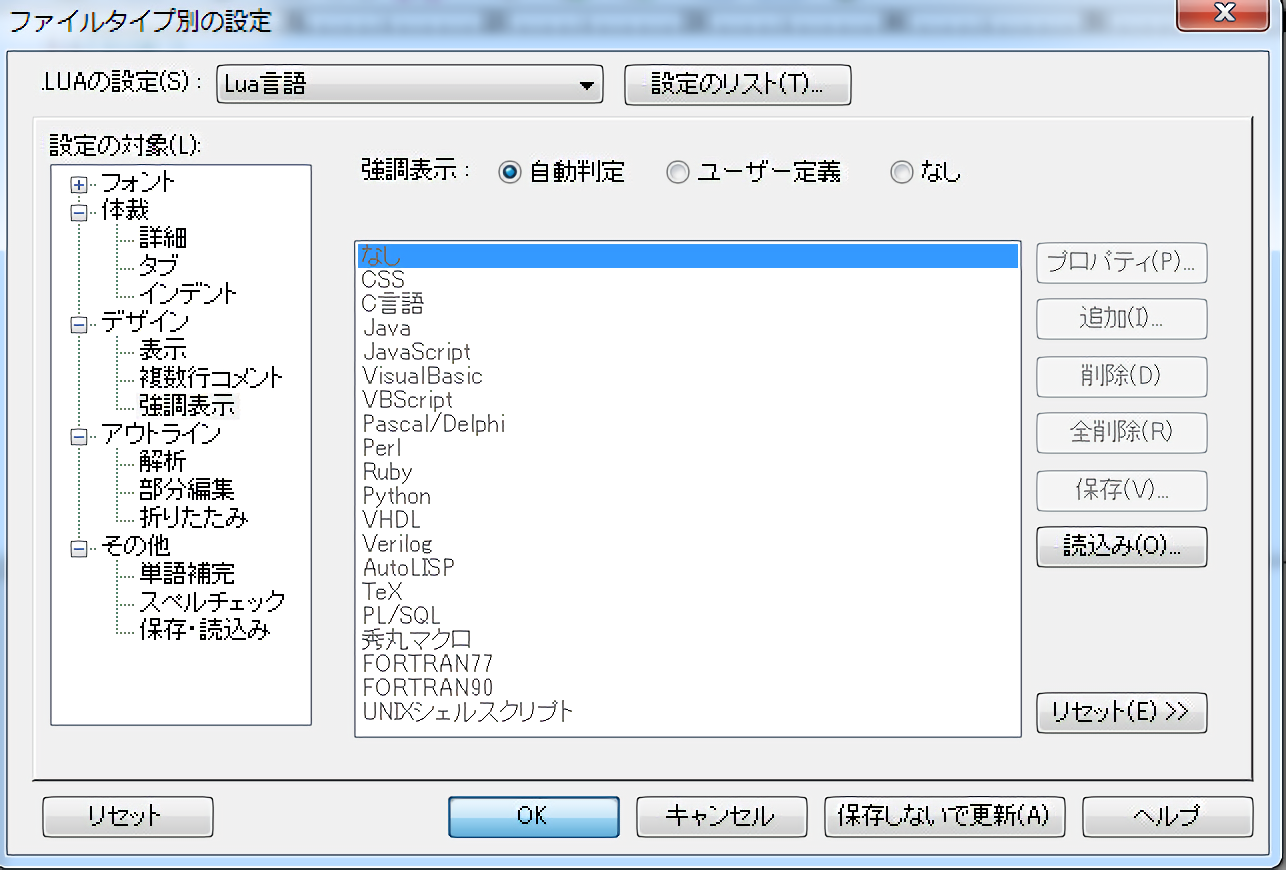Select the ユーザー定義 radio option
Viewport: 1286px width, 870px height.
pos(678,173)
